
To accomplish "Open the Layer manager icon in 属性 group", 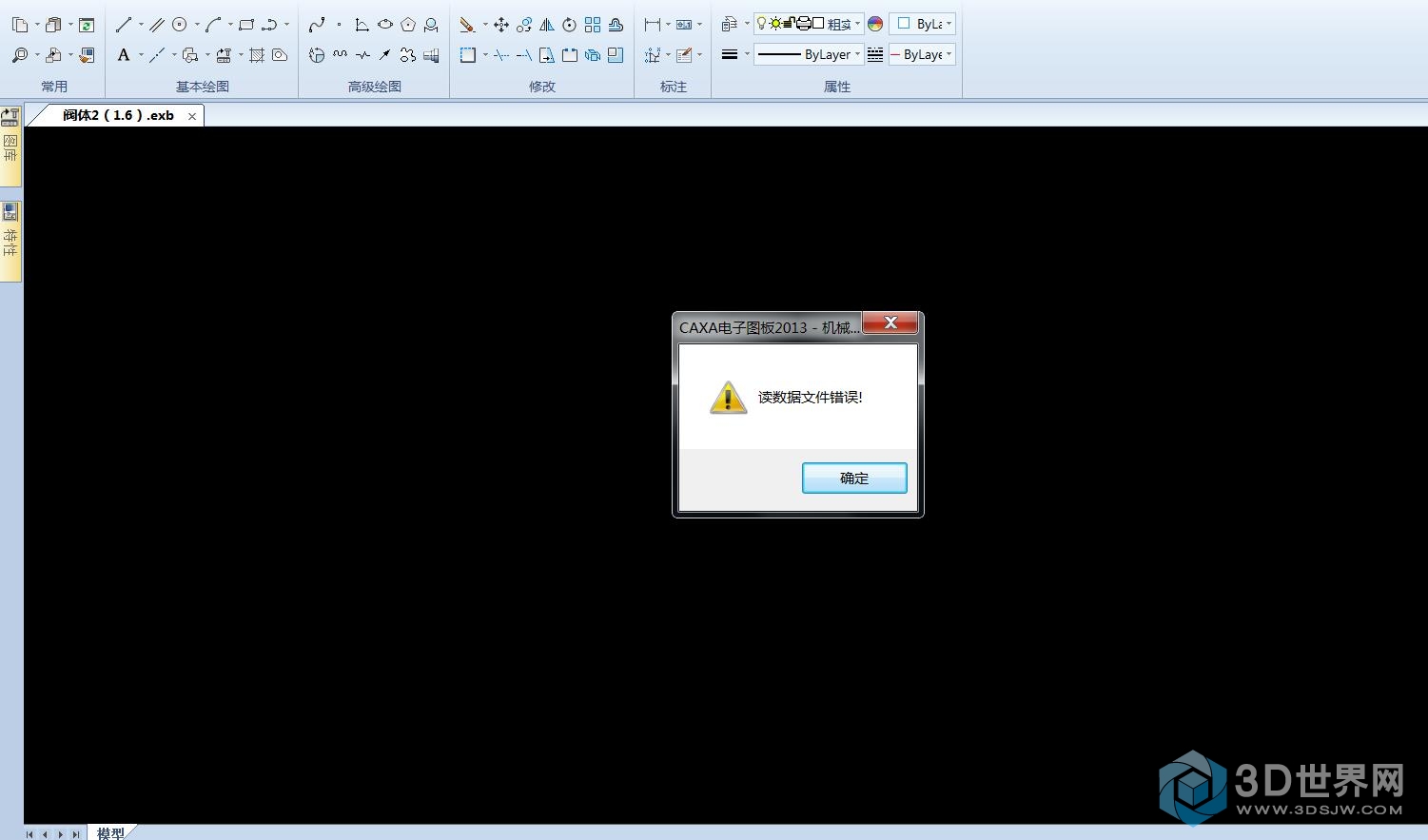I will click(x=730, y=25).
